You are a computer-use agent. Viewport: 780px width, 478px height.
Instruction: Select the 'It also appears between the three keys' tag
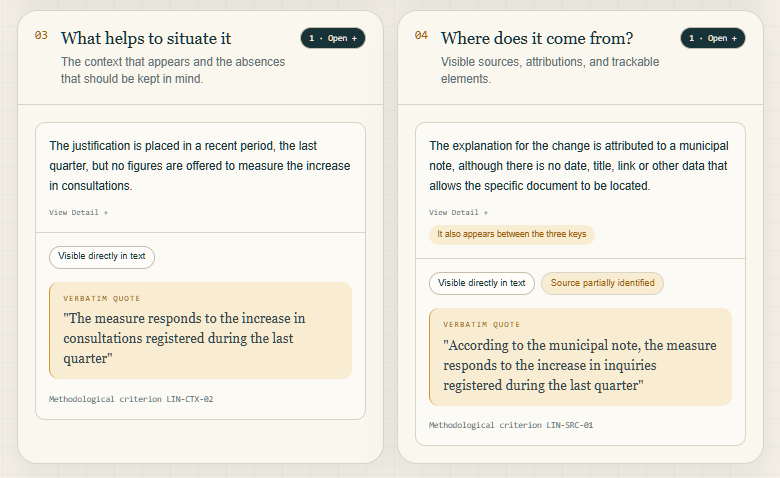pos(511,234)
